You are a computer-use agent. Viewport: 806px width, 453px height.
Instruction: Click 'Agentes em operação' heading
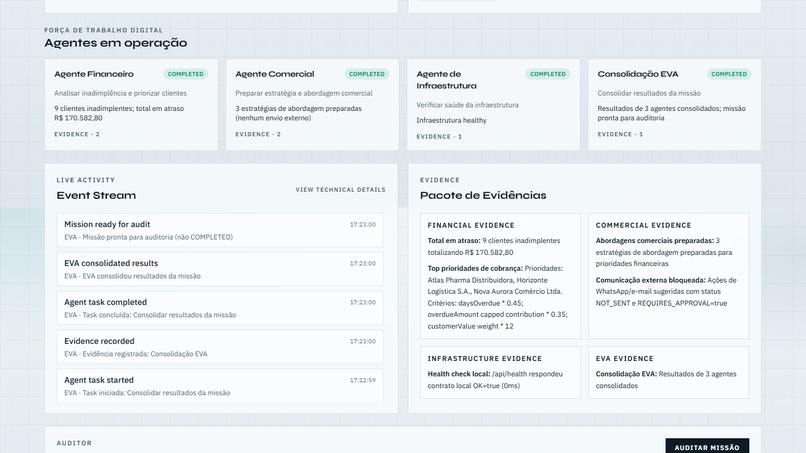coord(116,43)
